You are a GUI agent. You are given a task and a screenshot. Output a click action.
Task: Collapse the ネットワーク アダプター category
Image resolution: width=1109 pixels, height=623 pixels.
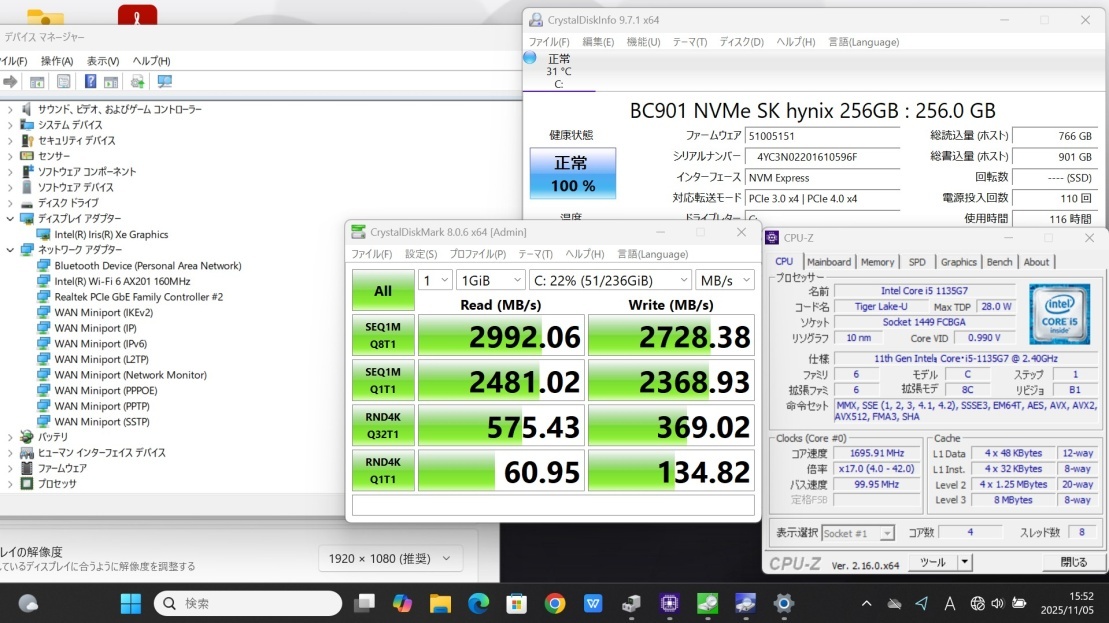point(11,250)
